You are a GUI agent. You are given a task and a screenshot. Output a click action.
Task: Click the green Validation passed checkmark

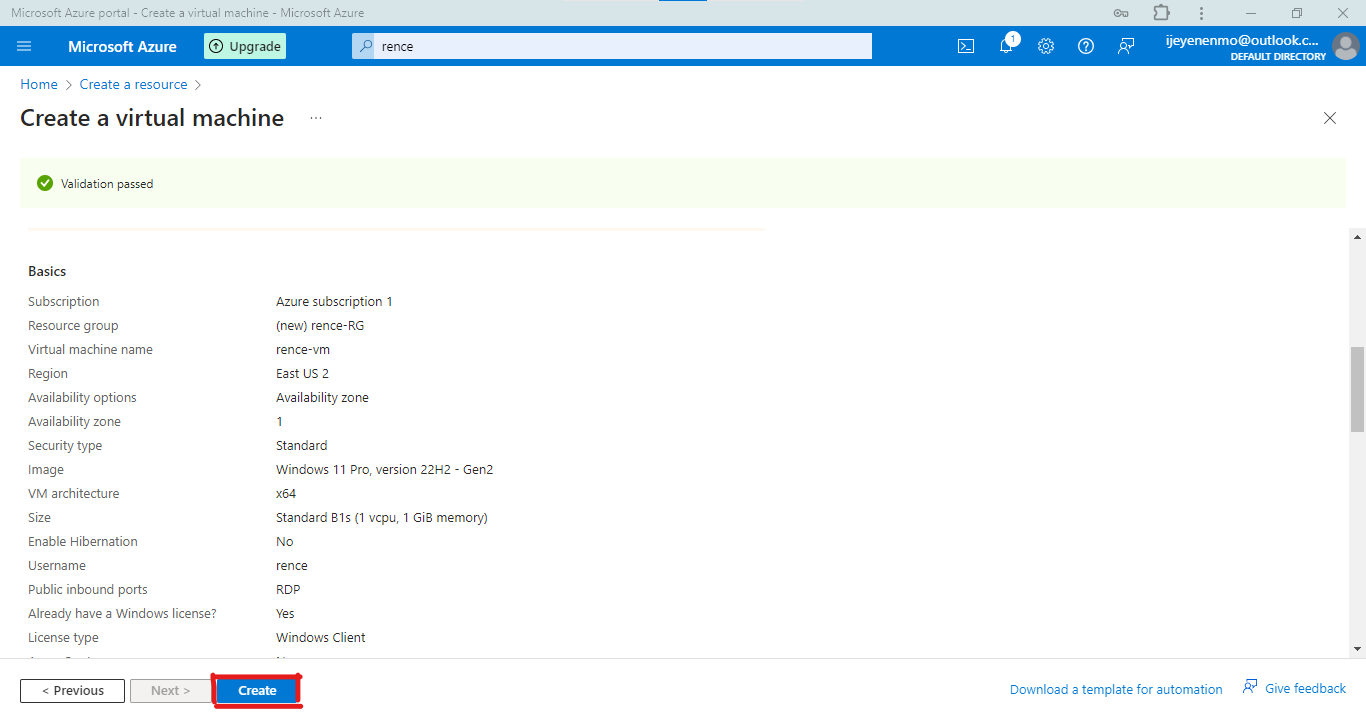pyautogui.click(x=45, y=183)
